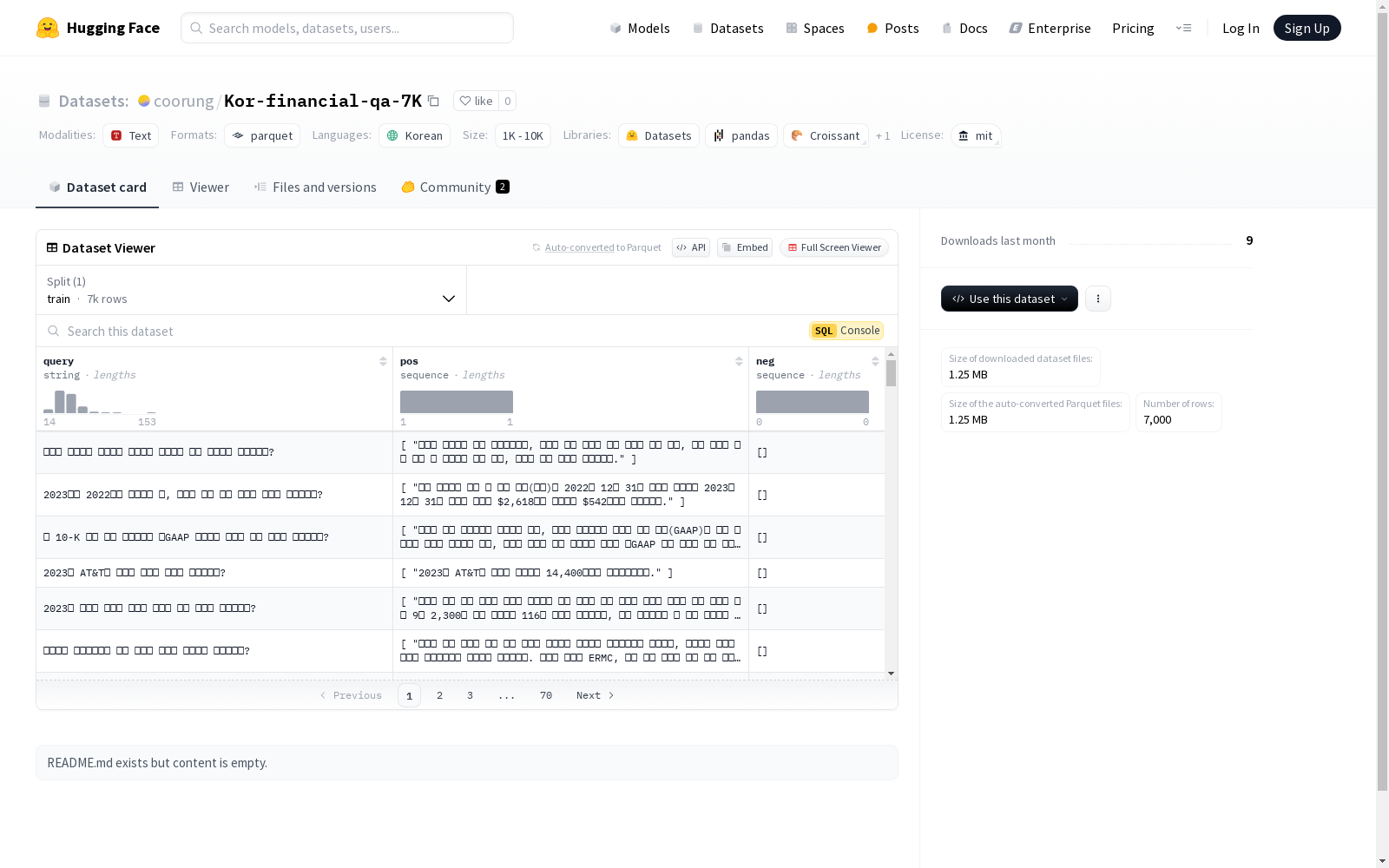Click the Sign Up button
Viewport: 1389px width, 868px height.
[x=1307, y=28]
